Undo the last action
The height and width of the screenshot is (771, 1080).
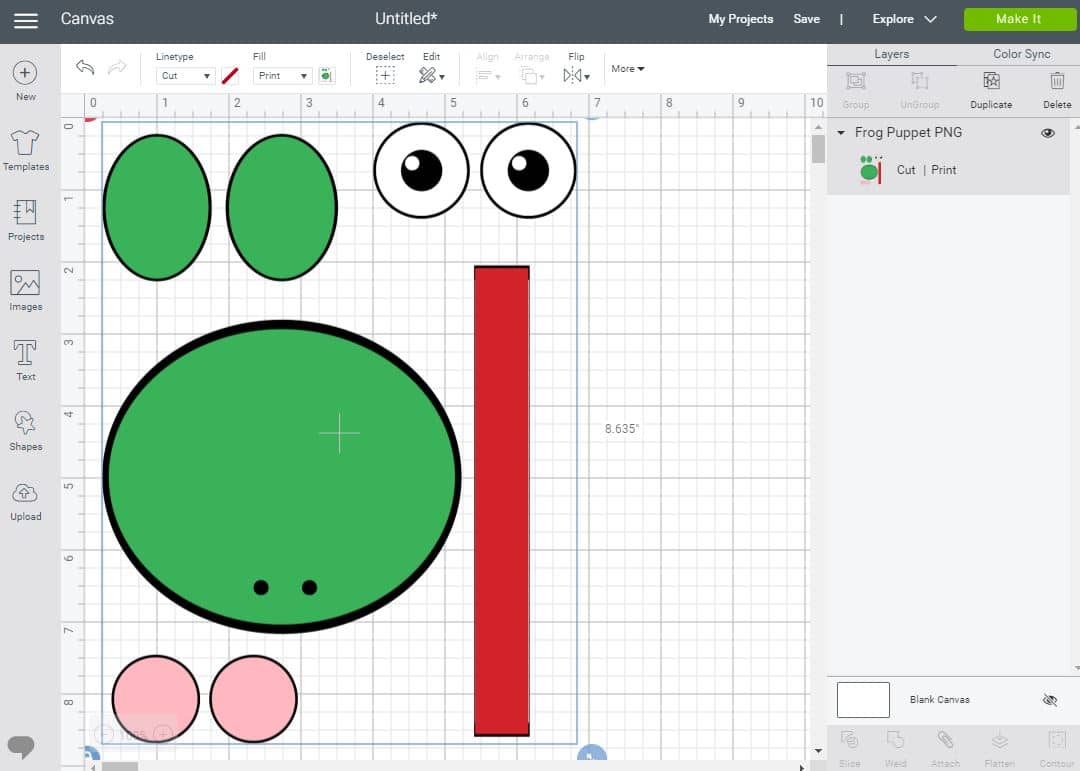coord(85,68)
